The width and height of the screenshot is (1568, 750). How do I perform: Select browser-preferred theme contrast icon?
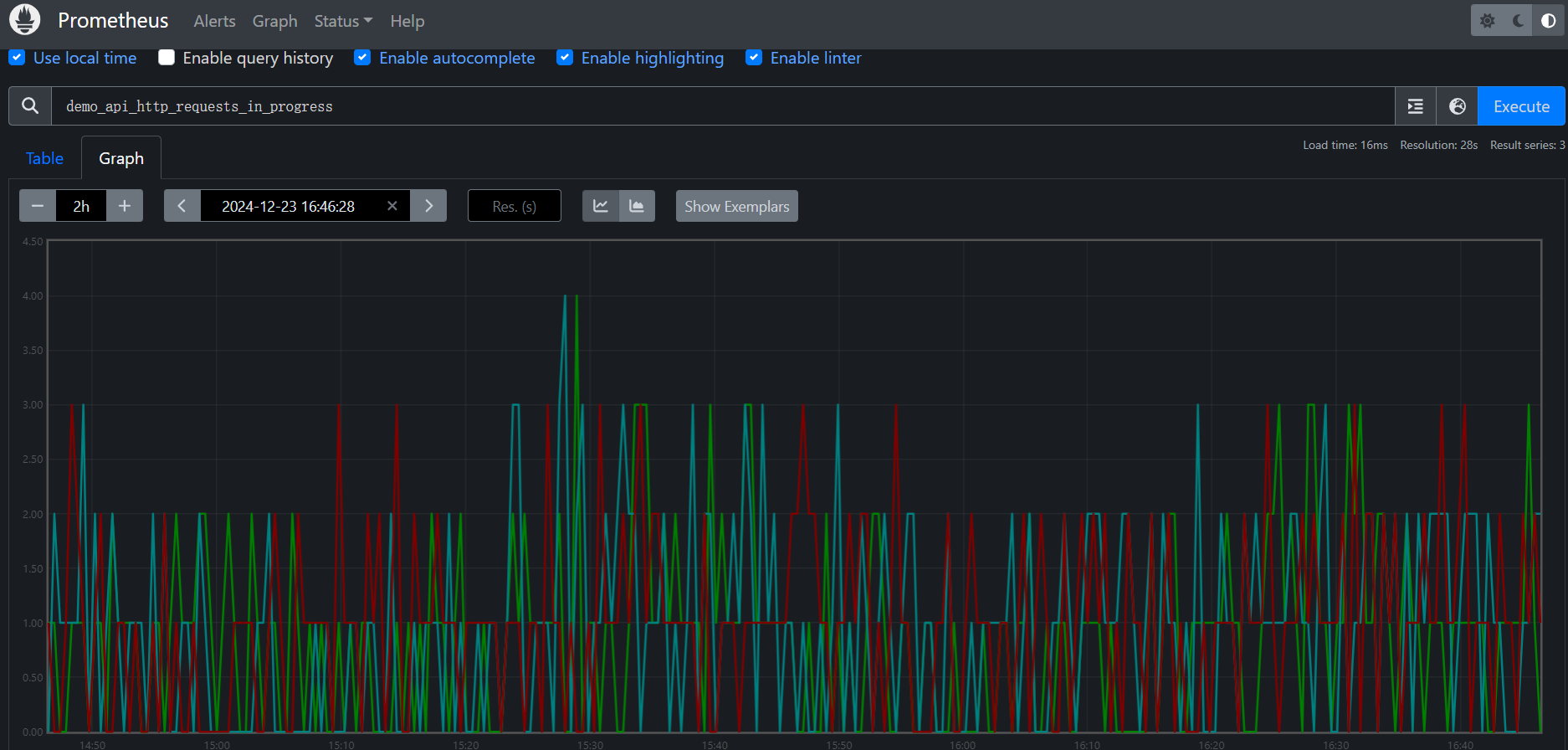pyautogui.click(x=1548, y=21)
